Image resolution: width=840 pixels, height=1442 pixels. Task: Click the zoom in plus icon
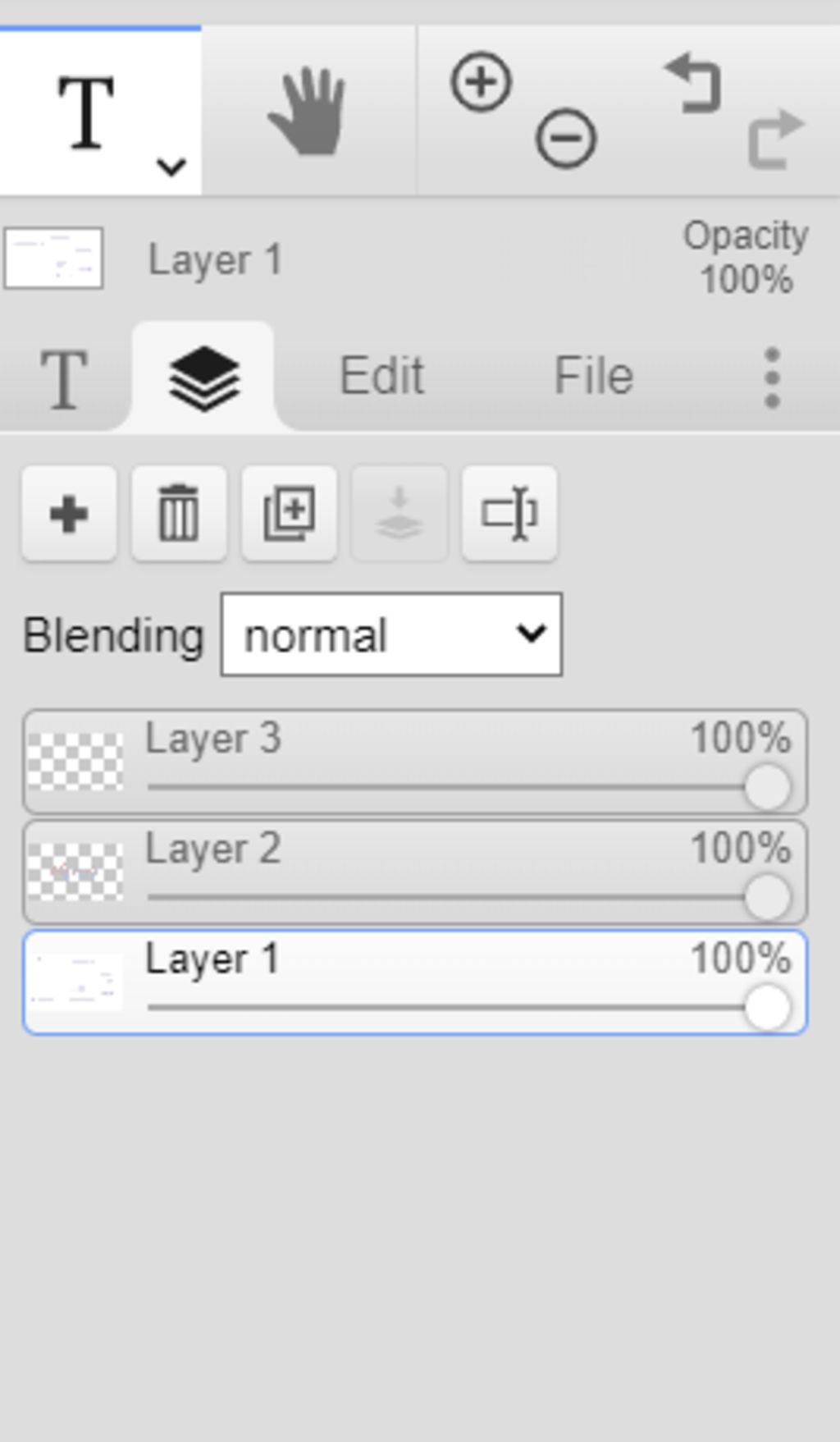click(x=481, y=81)
